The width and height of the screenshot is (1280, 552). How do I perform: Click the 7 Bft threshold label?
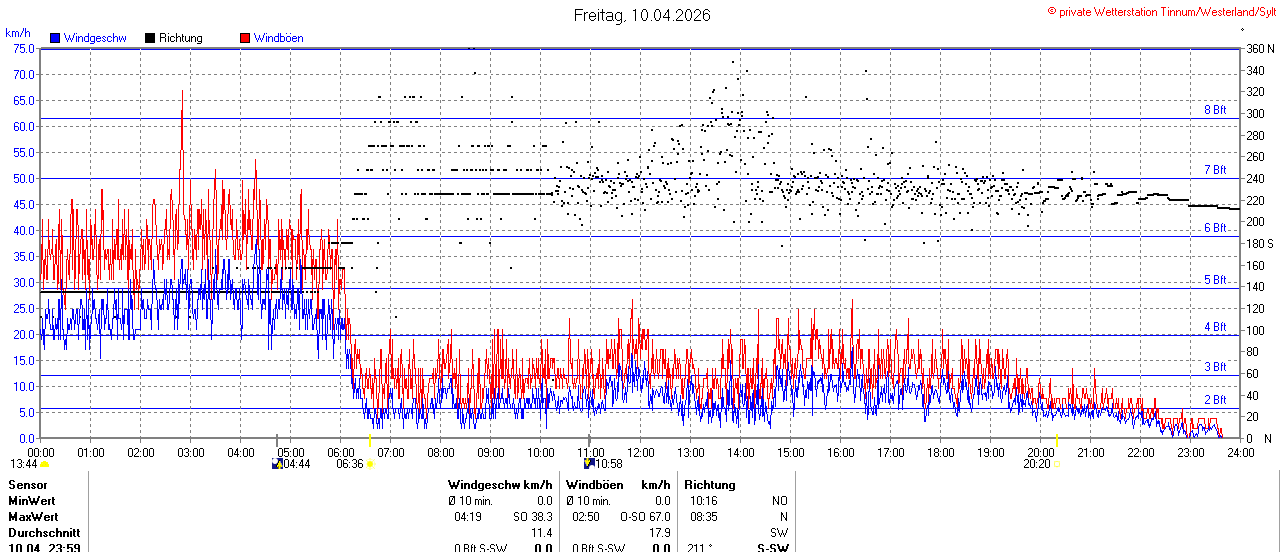[x=1215, y=170]
